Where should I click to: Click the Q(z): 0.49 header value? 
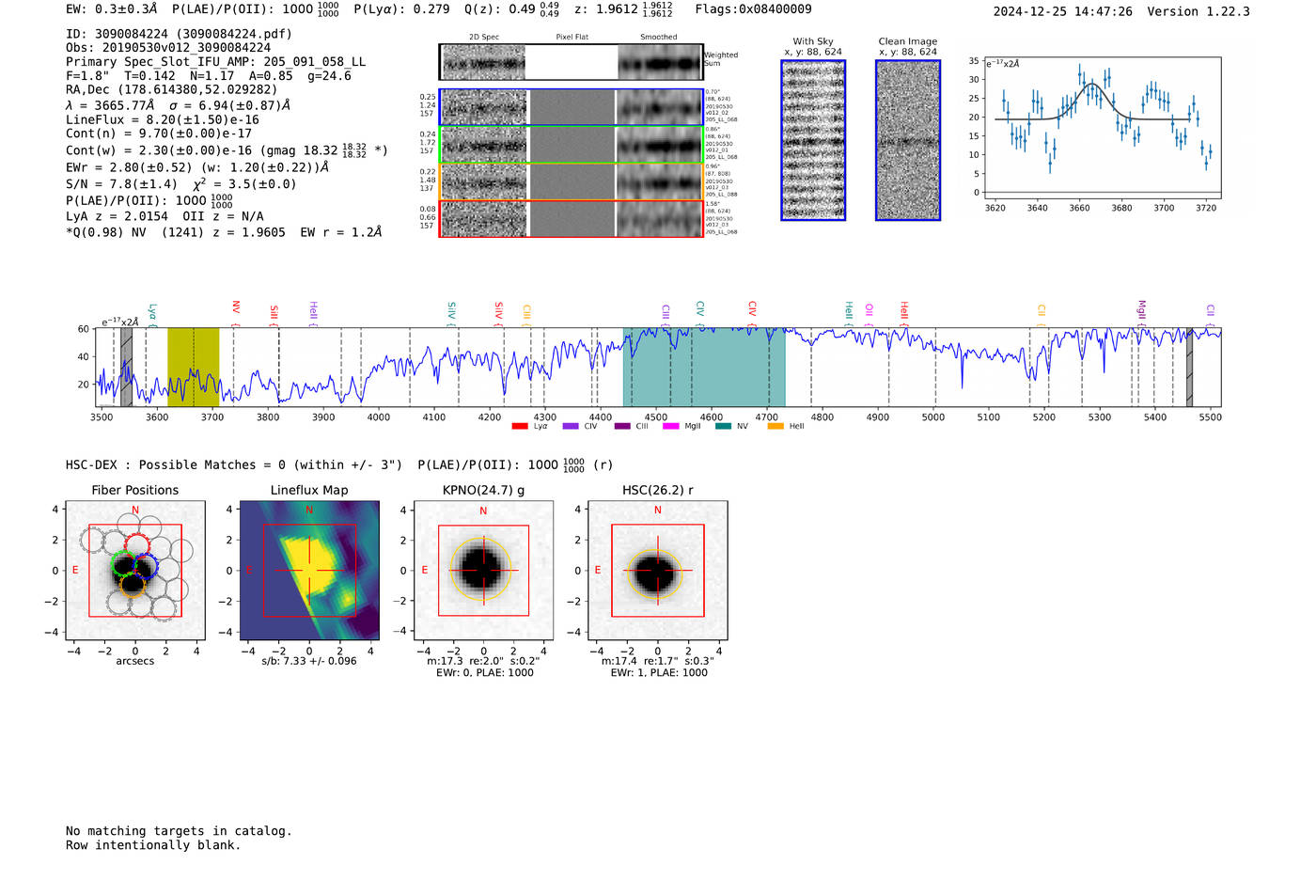(512, 9)
